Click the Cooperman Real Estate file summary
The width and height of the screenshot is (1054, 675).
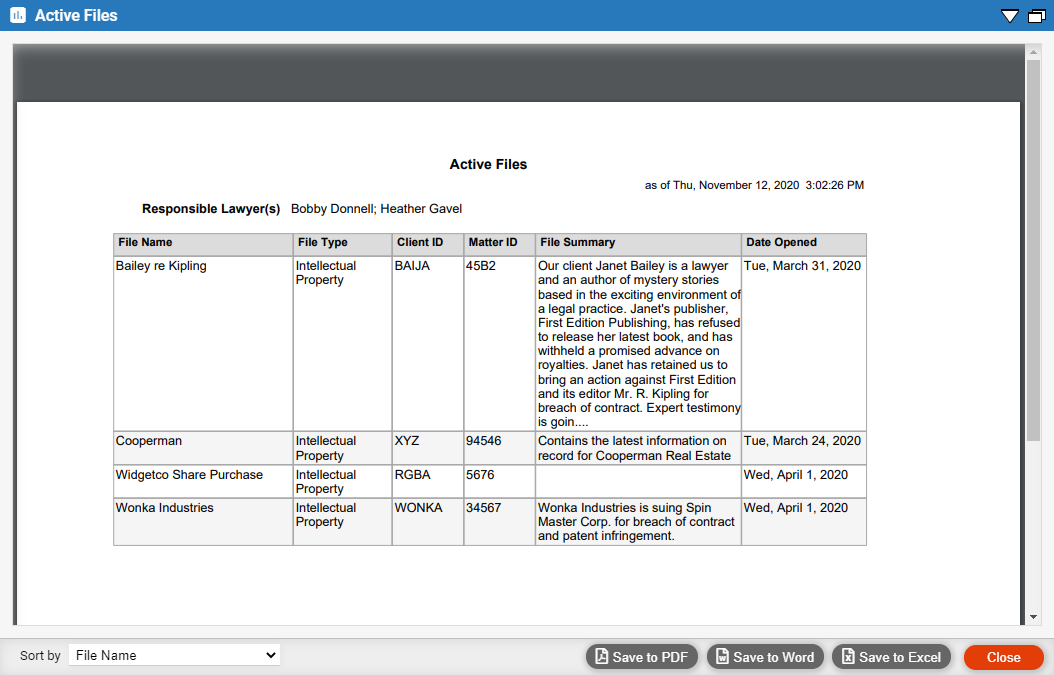click(634, 448)
